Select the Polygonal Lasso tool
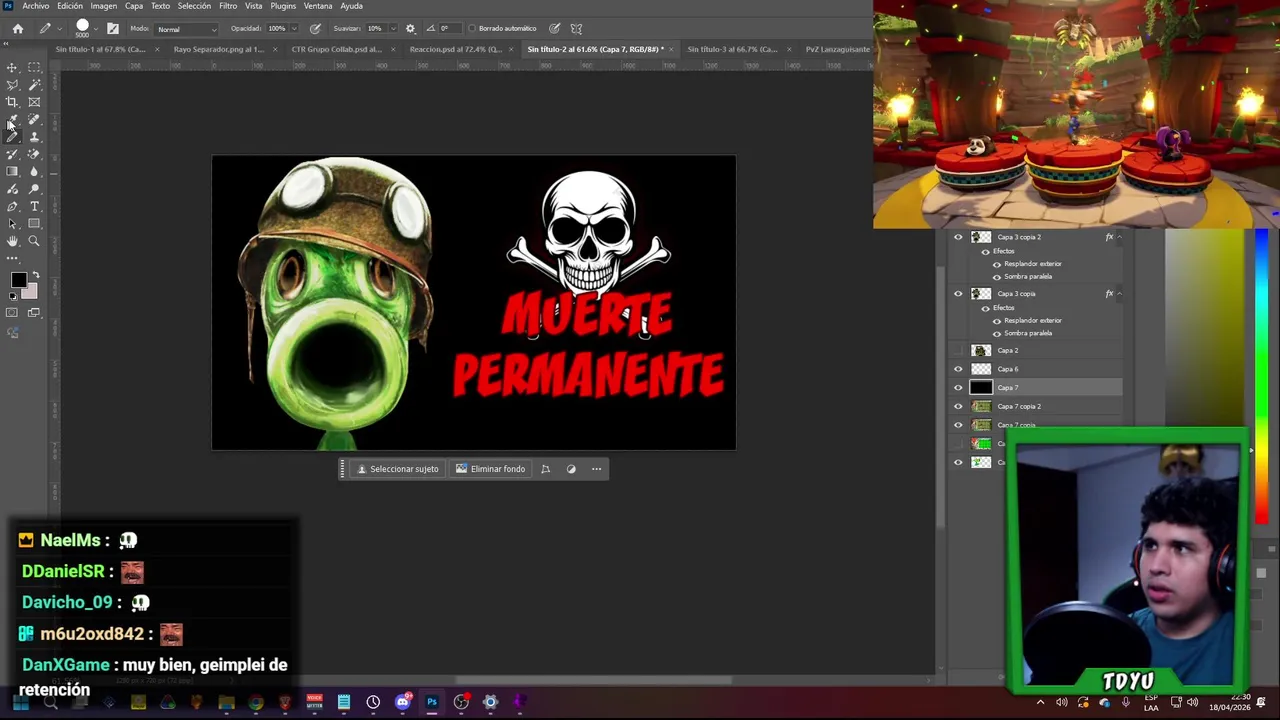 point(12,85)
